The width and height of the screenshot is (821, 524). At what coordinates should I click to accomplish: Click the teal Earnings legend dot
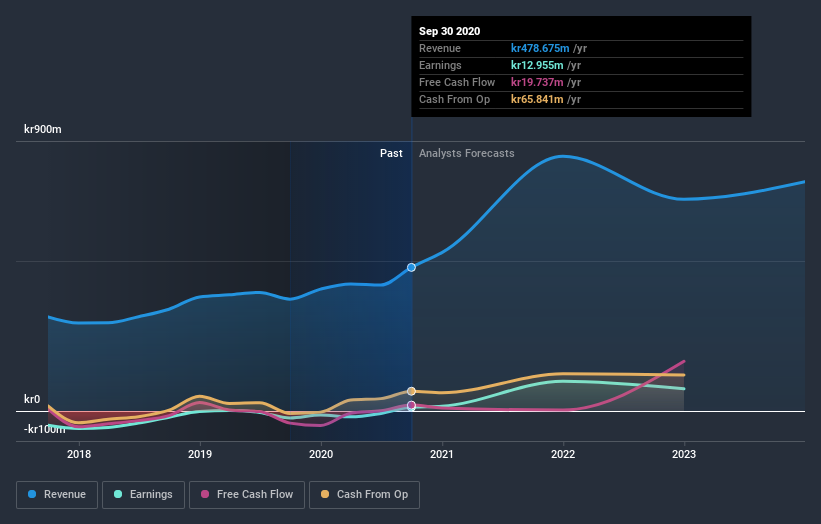coord(118,494)
